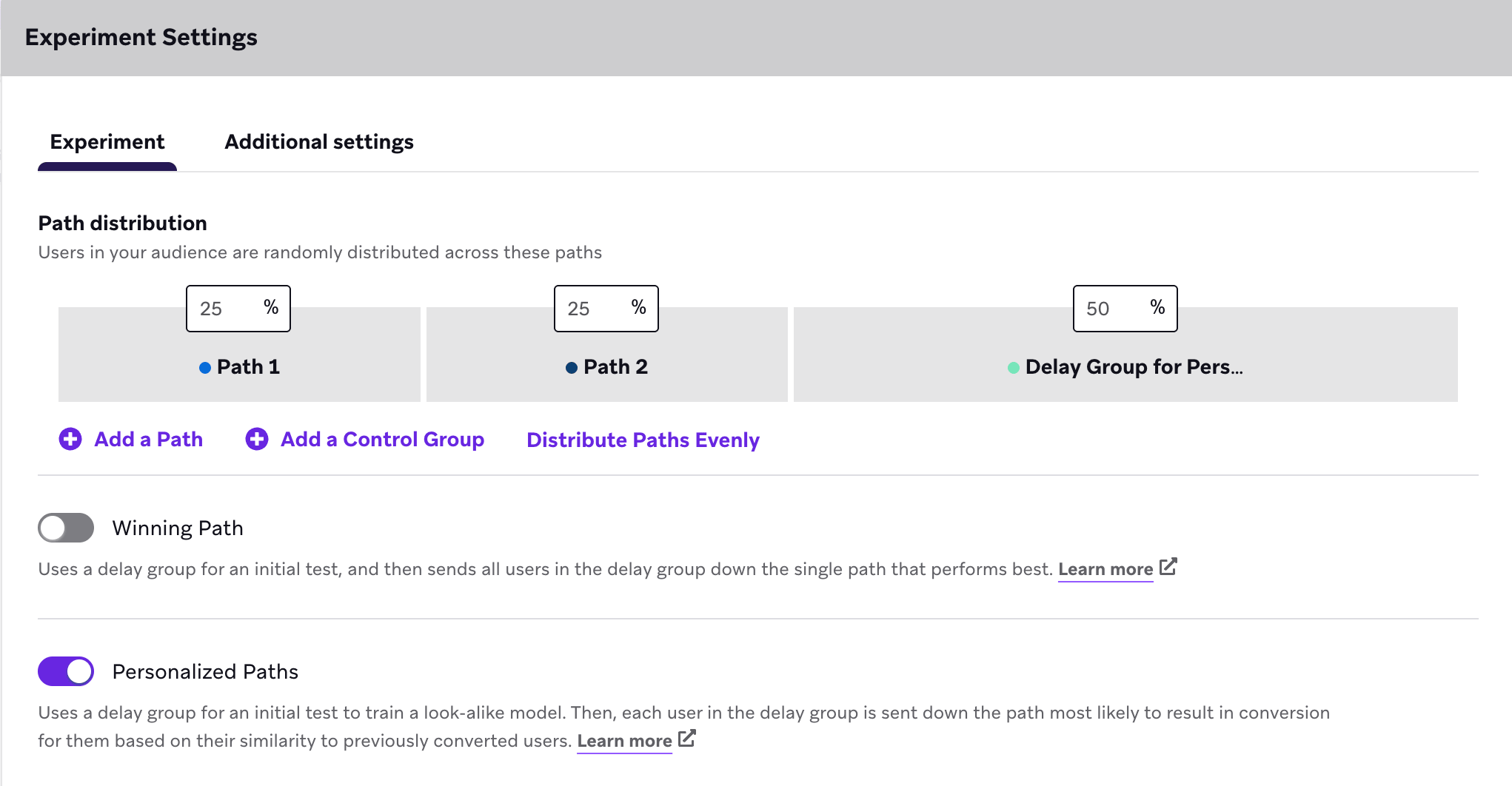Screen dimensions: 1512x786
Task: Click the Add a Control Group text
Action: pyautogui.click(x=383, y=439)
